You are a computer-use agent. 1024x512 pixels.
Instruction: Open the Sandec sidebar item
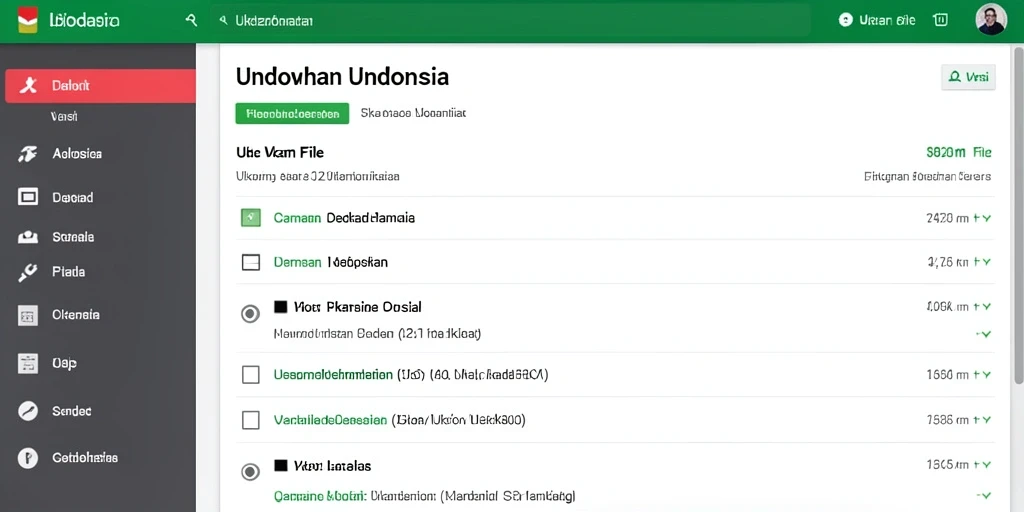[72, 411]
